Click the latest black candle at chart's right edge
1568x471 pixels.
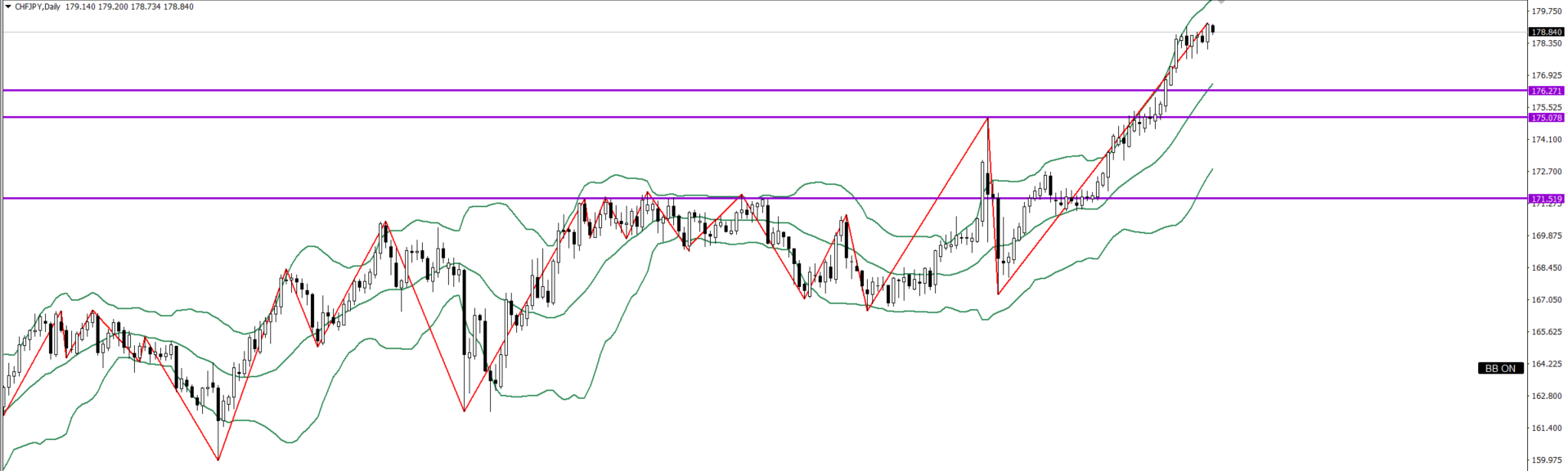click(x=1212, y=29)
